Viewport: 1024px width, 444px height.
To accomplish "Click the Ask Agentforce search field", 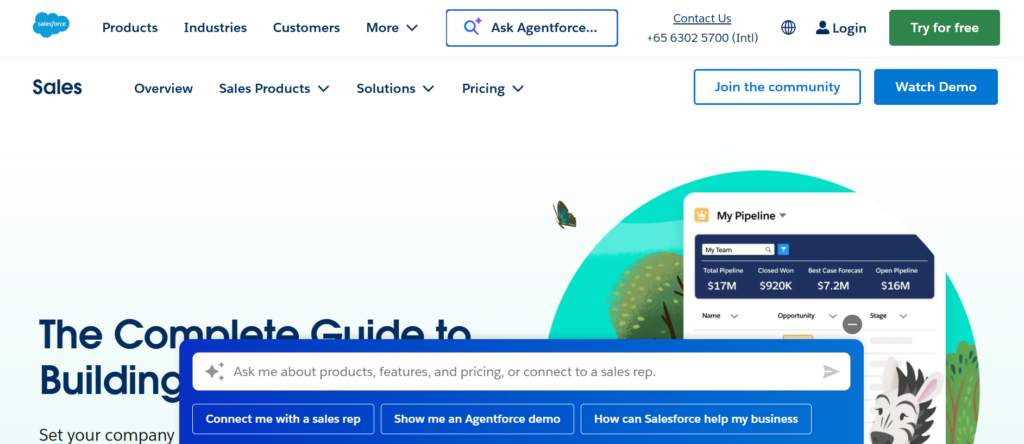I will coord(532,27).
